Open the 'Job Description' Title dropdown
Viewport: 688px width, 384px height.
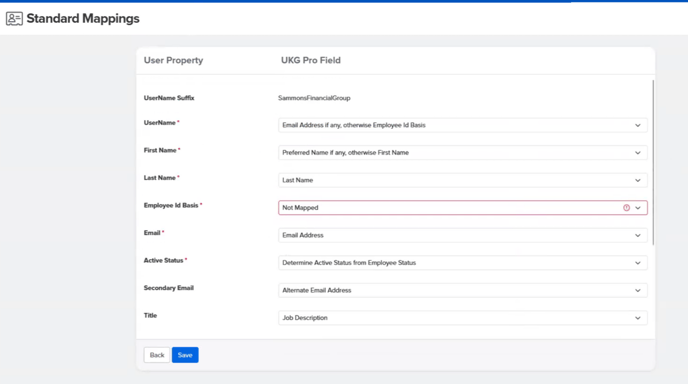[x=462, y=318]
